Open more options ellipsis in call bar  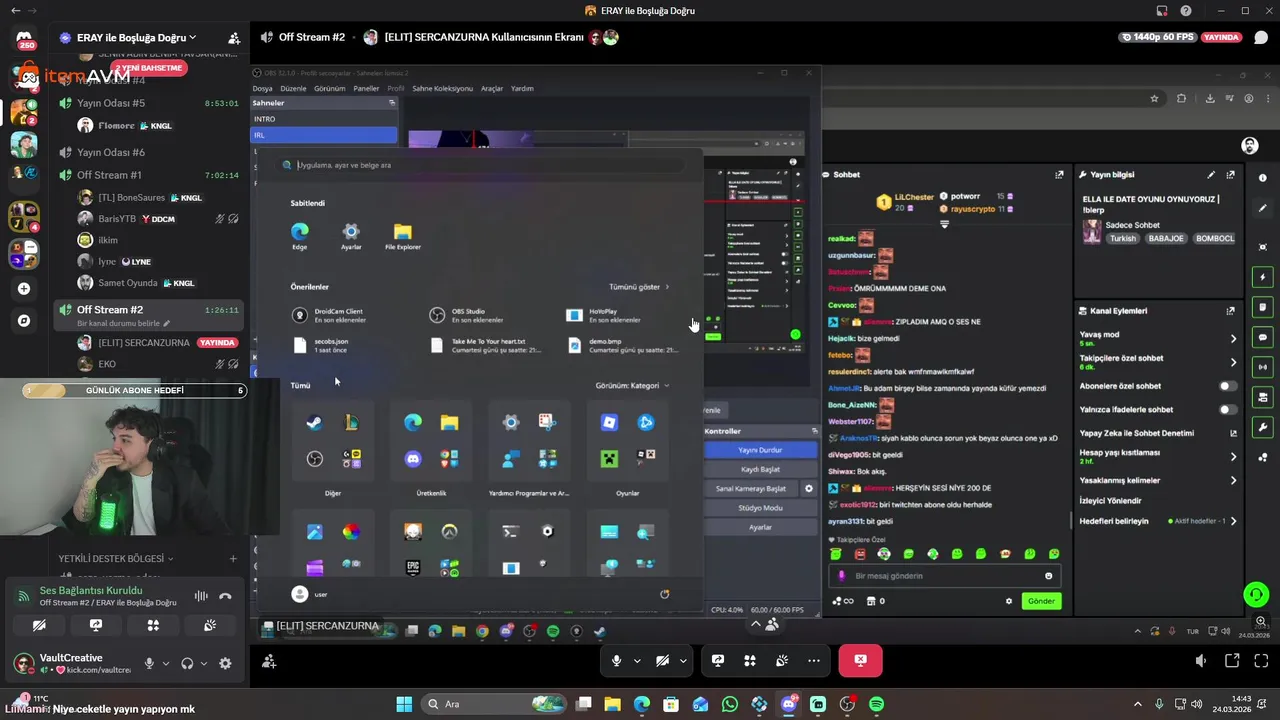click(814, 660)
